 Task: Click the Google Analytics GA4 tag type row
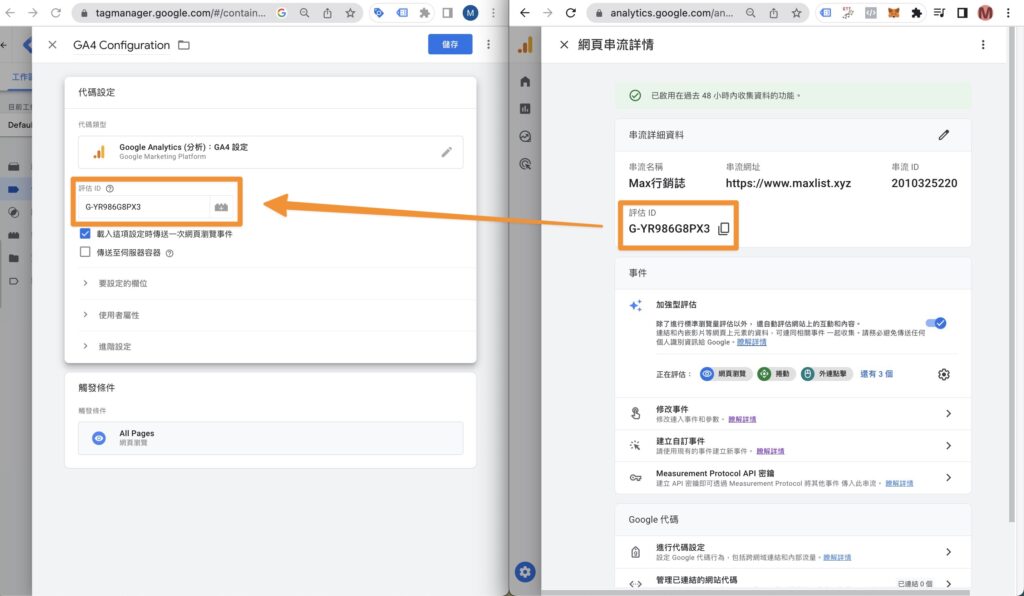[x=270, y=152]
